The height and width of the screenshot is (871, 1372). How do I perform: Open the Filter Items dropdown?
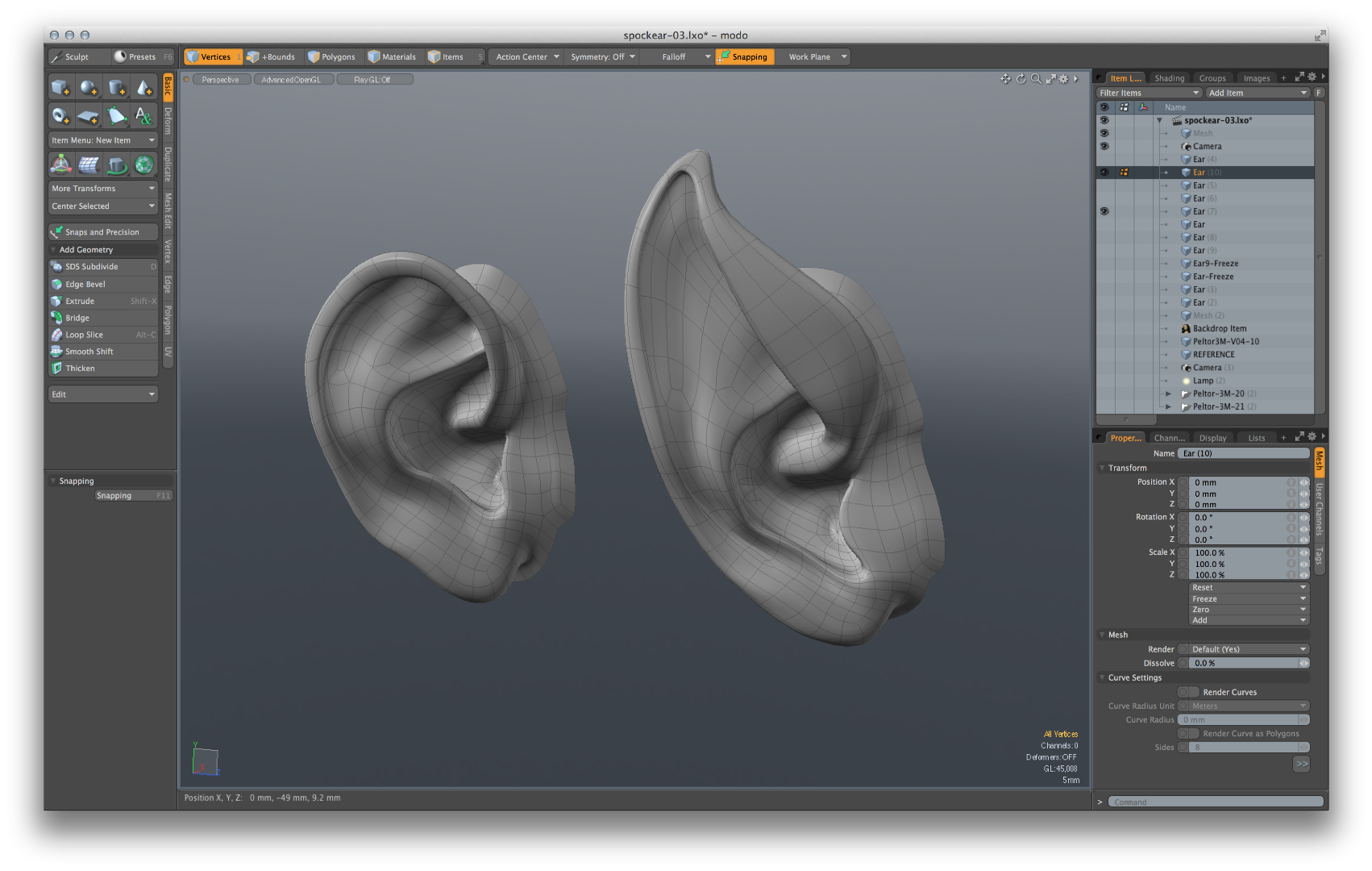click(x=1149, y=93)
